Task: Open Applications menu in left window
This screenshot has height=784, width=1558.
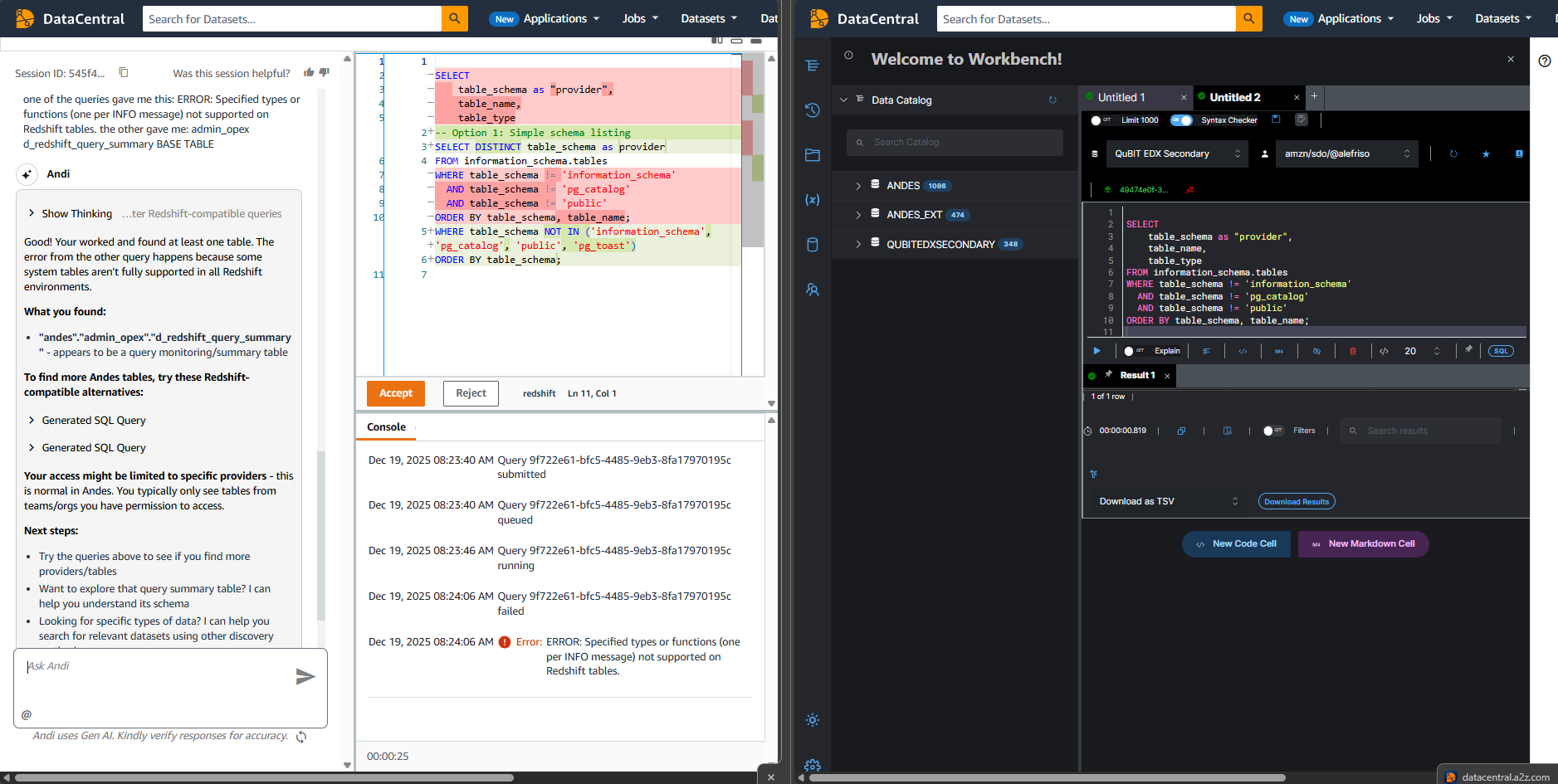Action: click(x=561, y=18)
